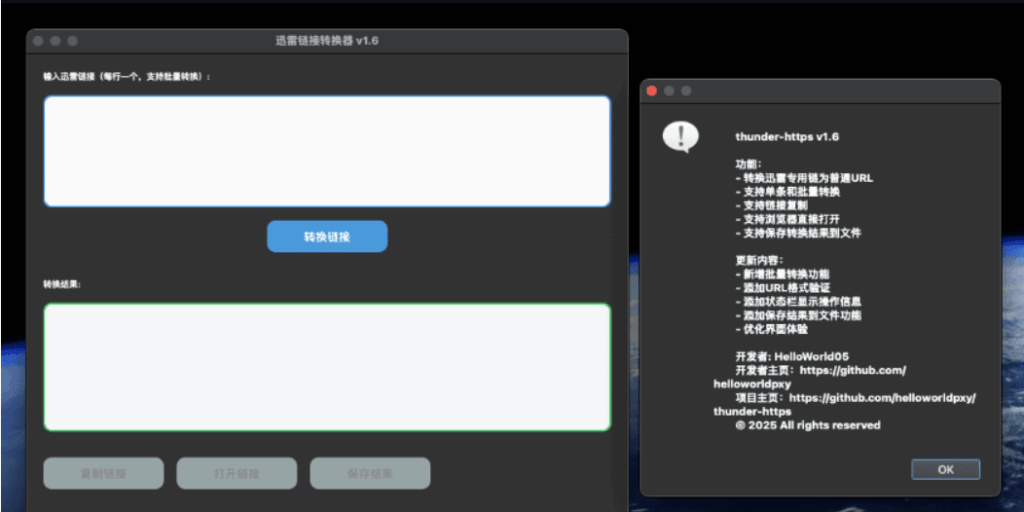Viewport: 1024px width, 512px height.
Task: Click the 功能: section heading in dialog
Action: click(748, 165)
